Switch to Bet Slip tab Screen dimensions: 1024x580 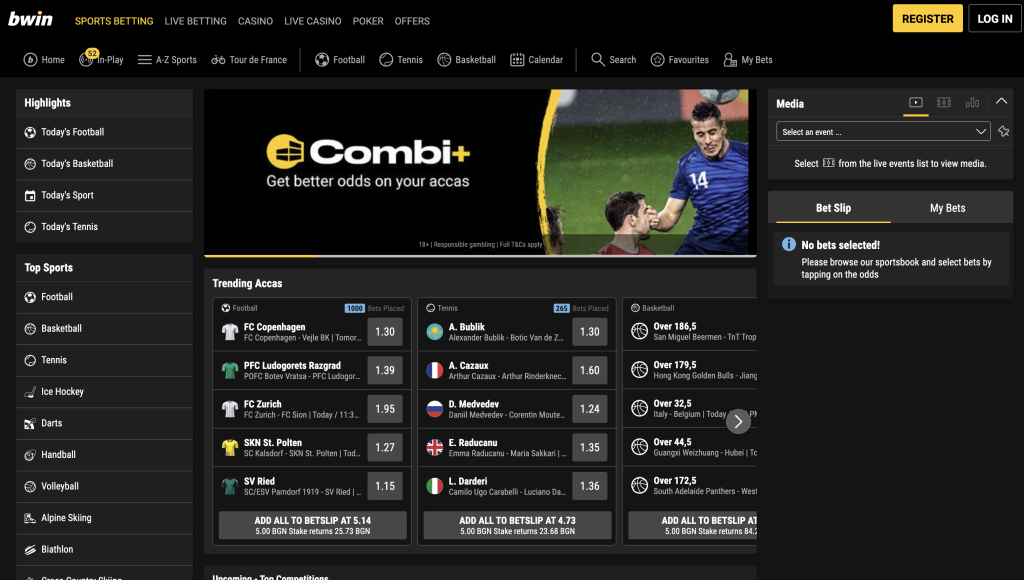(x=833, y=208)
